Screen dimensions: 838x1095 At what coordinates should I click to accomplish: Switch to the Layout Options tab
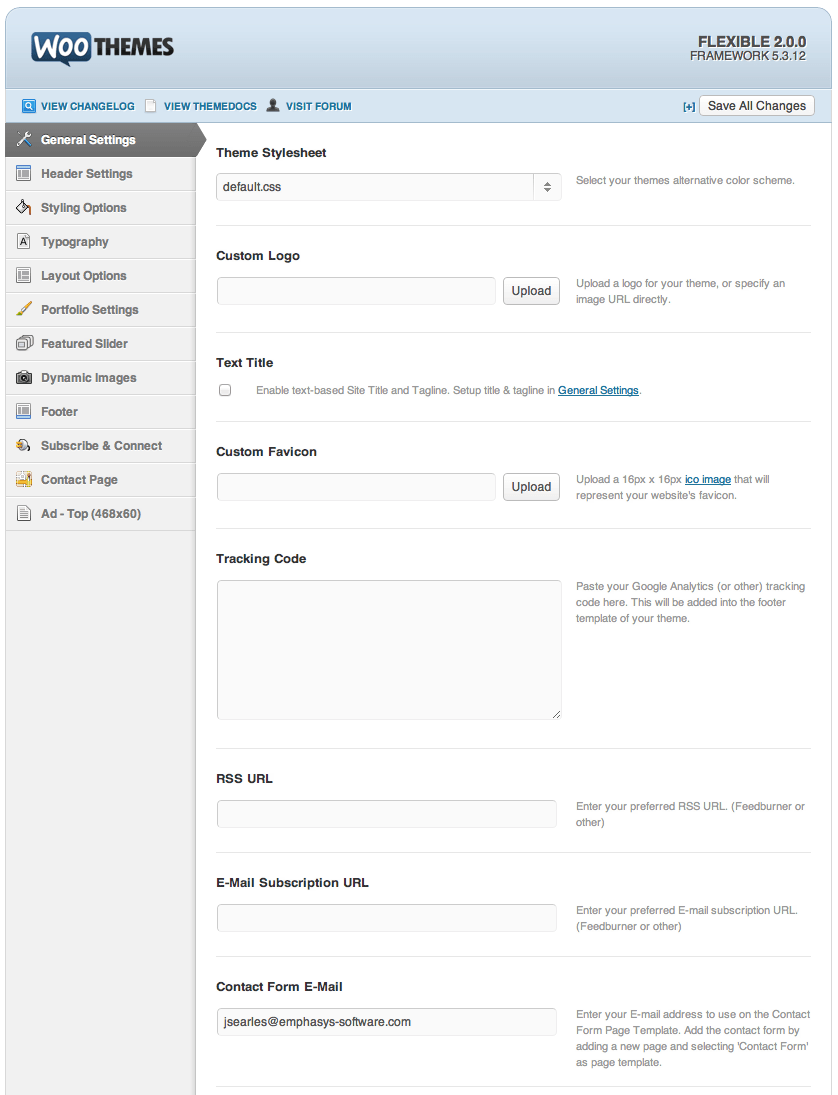coord(83,276)
